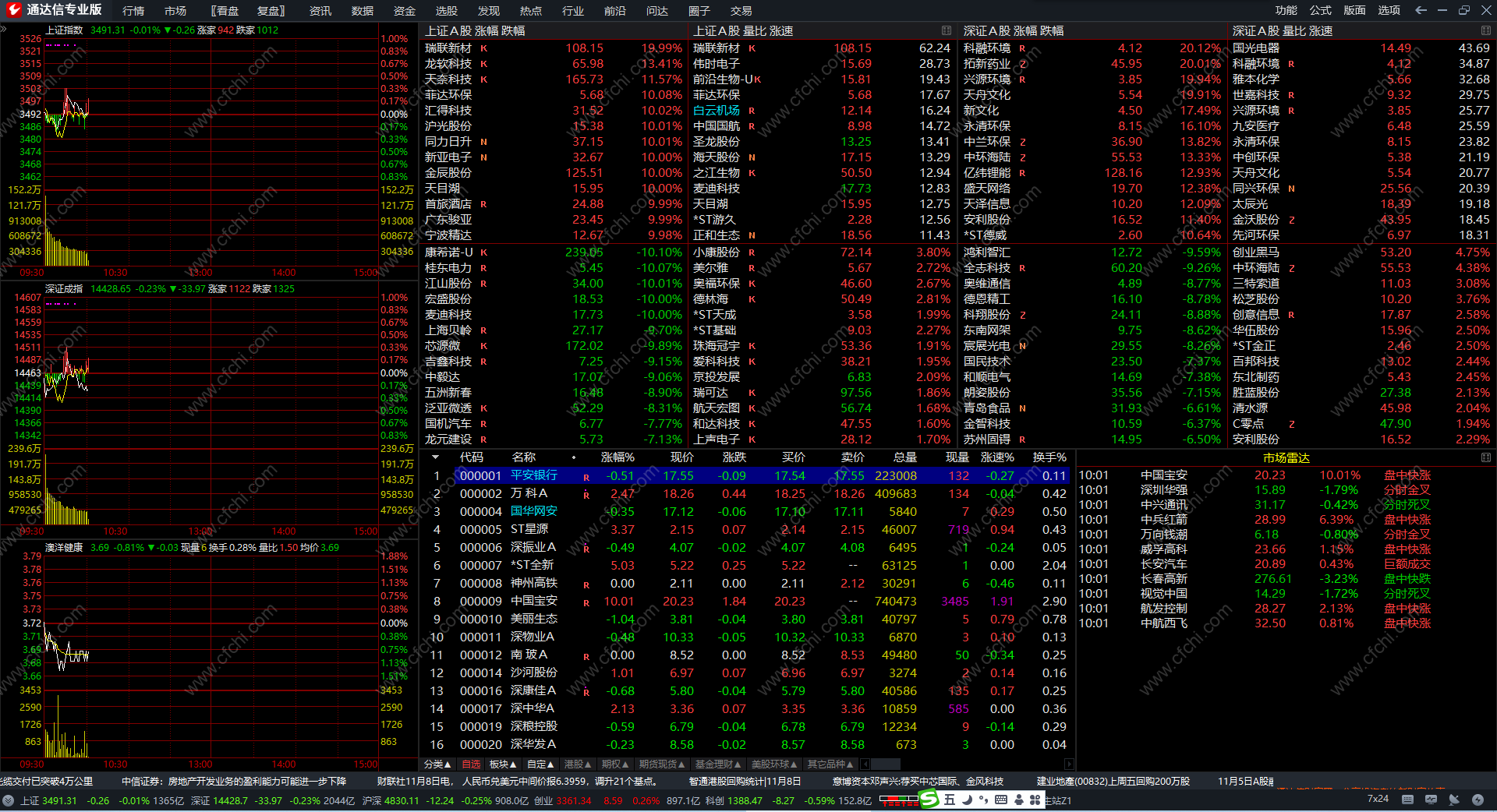
Task: Expand the 自定 custom menu
Action: pyautogui.click(x=540, y=764)
